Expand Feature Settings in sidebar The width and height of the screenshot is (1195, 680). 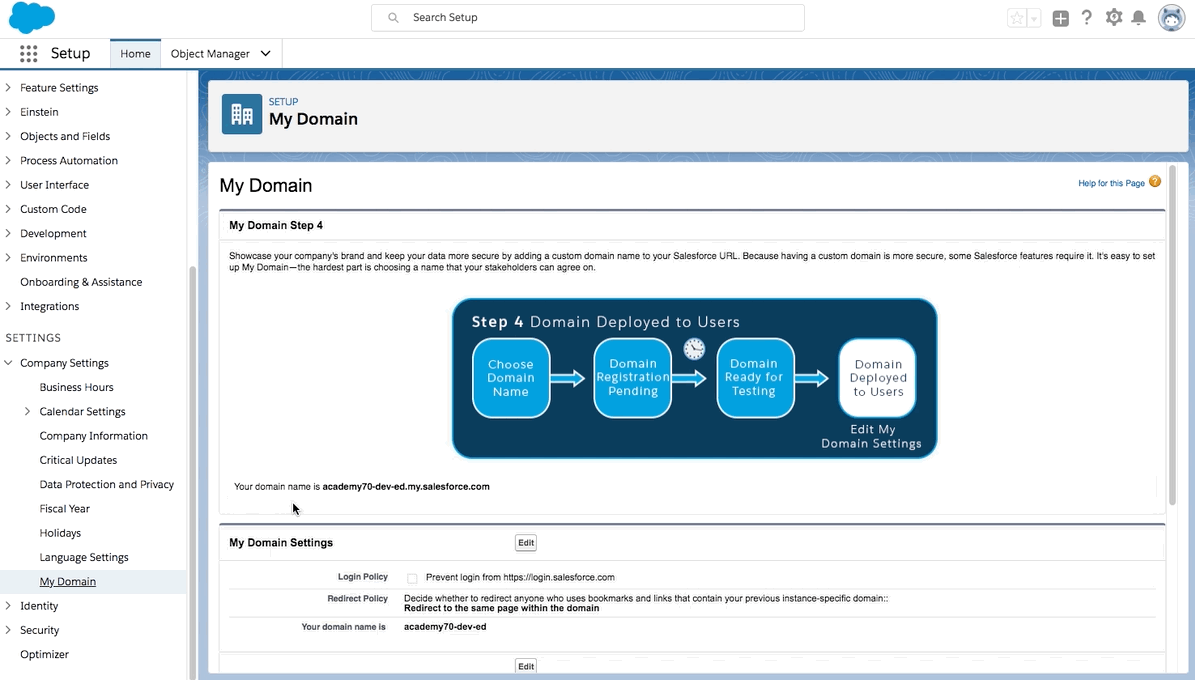(8, 88)
